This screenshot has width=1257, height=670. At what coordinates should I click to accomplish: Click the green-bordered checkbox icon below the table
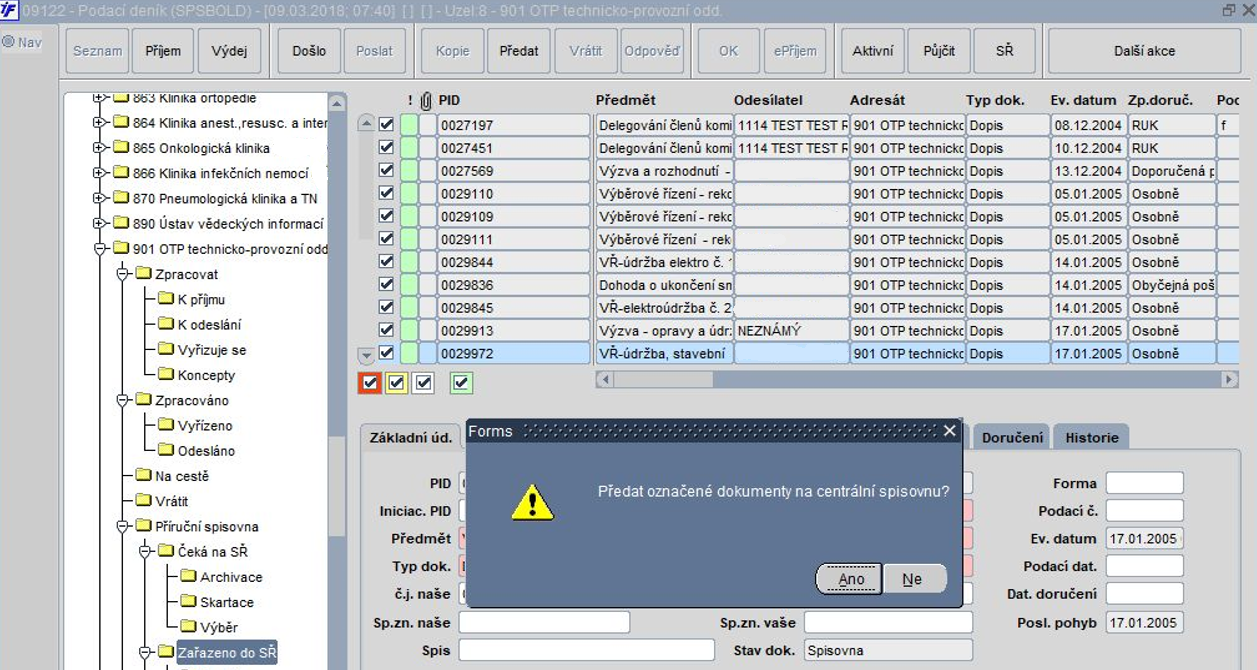(x=461, y=382)
